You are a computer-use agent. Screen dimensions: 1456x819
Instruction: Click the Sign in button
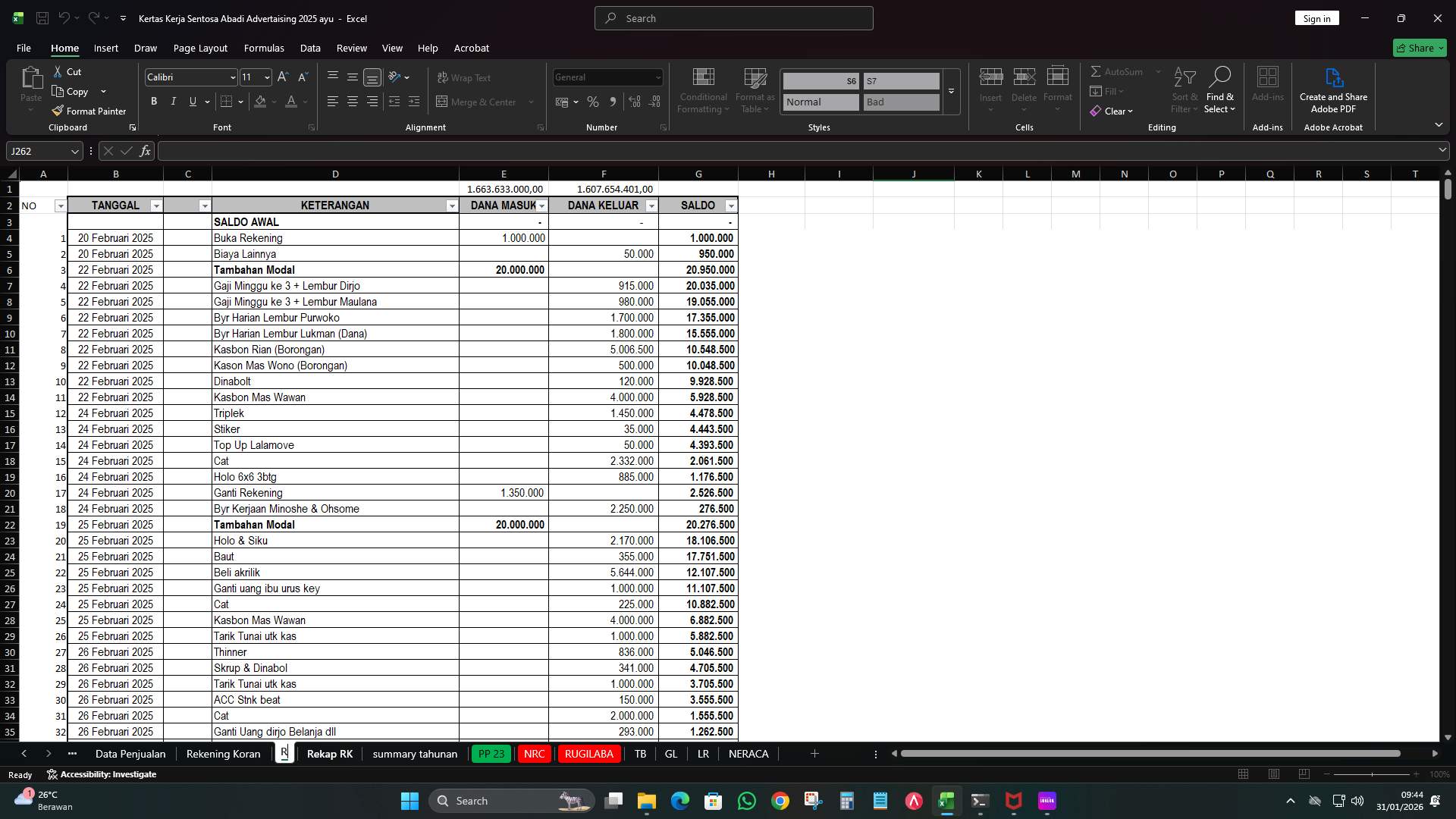click(x=1316, y=18)
